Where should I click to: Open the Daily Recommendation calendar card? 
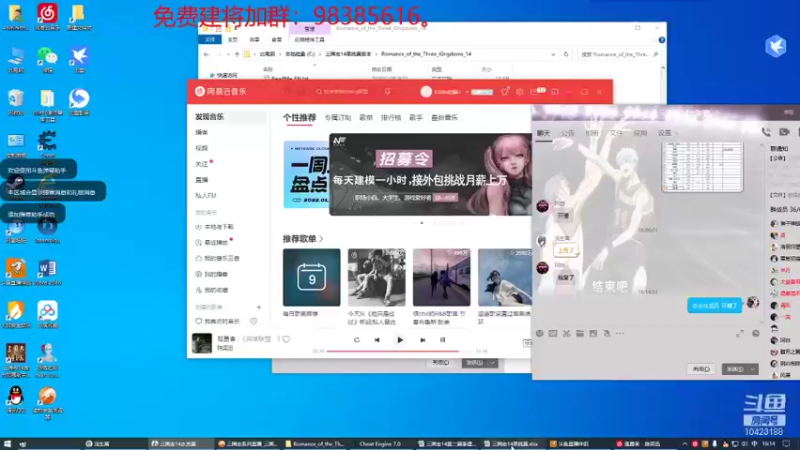coord(311,278)
